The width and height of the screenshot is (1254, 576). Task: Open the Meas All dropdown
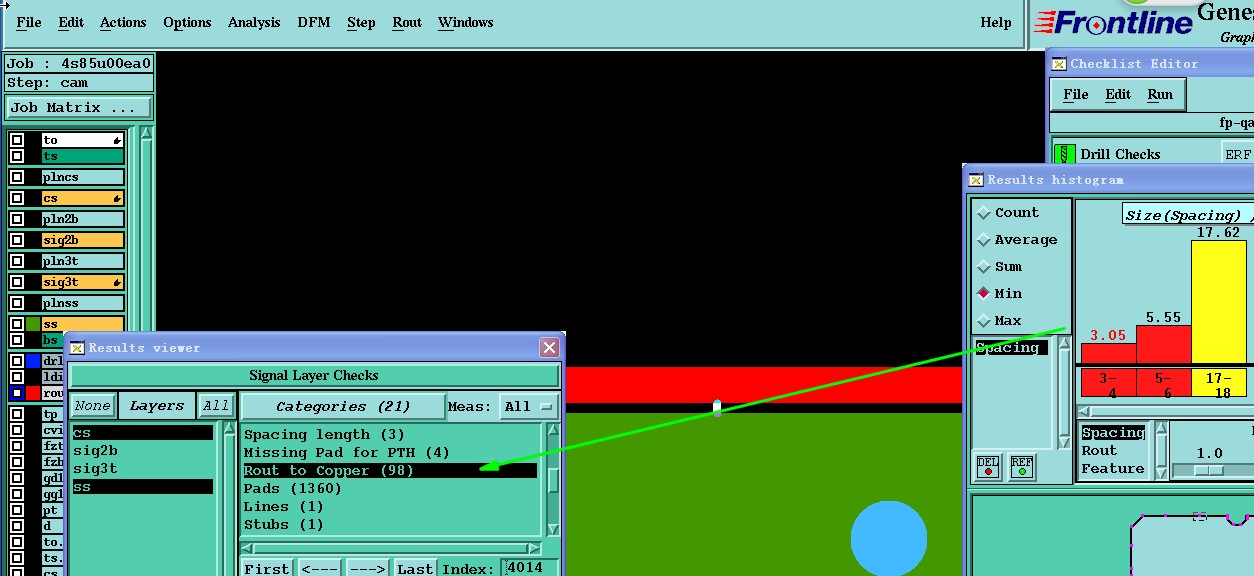tap(530, 406)
